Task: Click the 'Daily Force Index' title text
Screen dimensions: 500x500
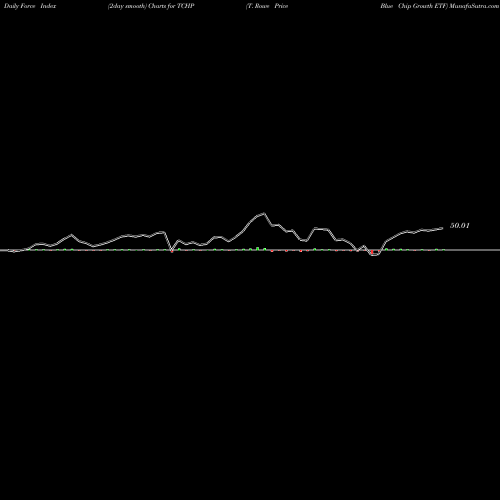Action: [30, 6]
